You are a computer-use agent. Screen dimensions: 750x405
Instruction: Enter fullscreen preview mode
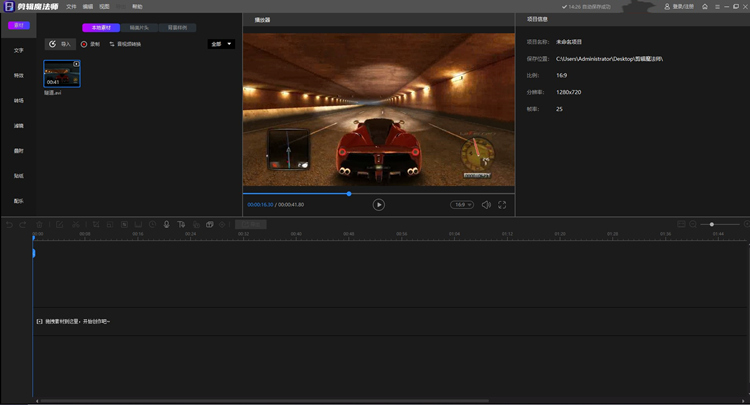[x=502, y=205]
